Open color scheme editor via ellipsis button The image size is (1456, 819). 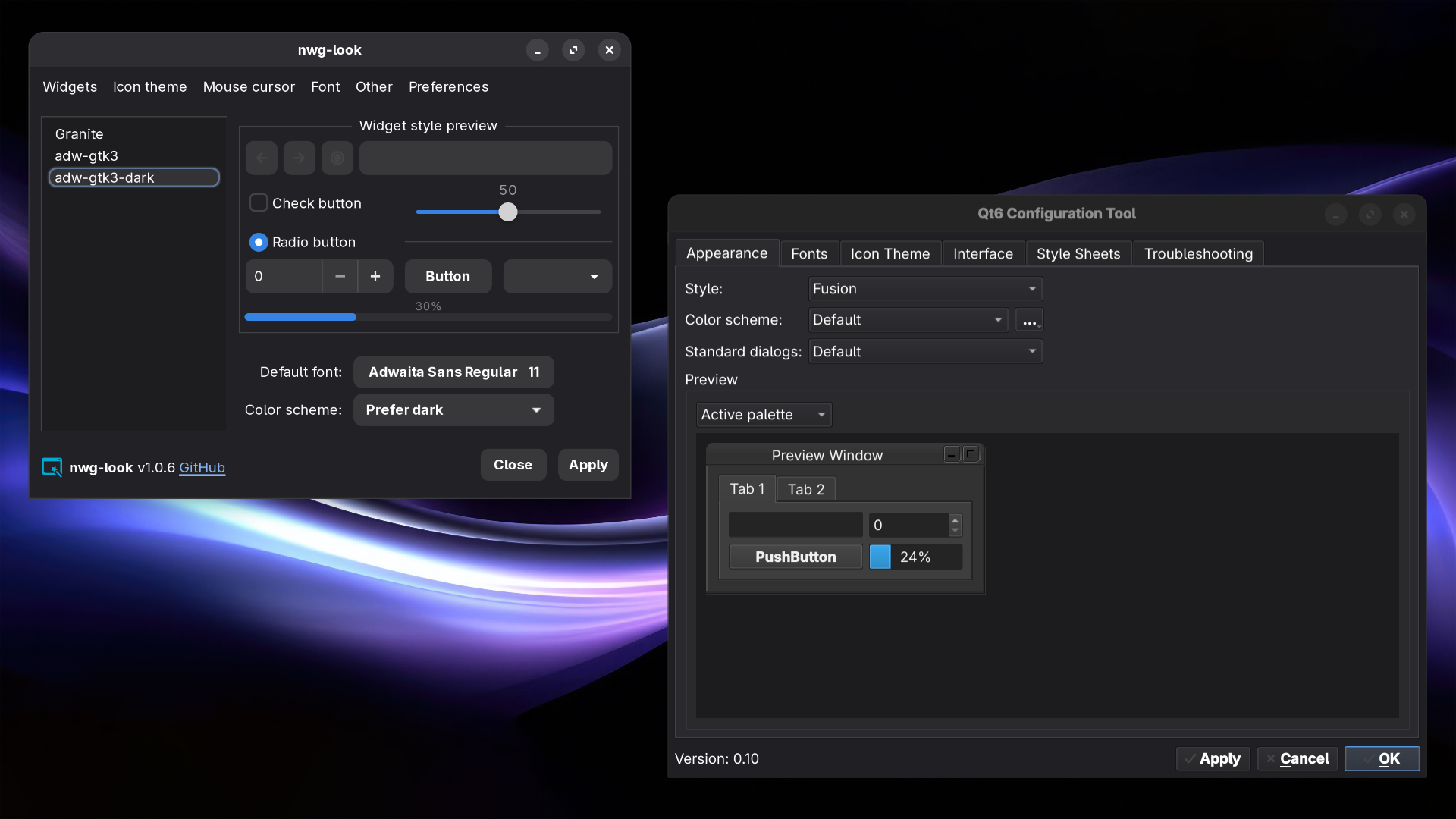click(x=1029, y=320)
